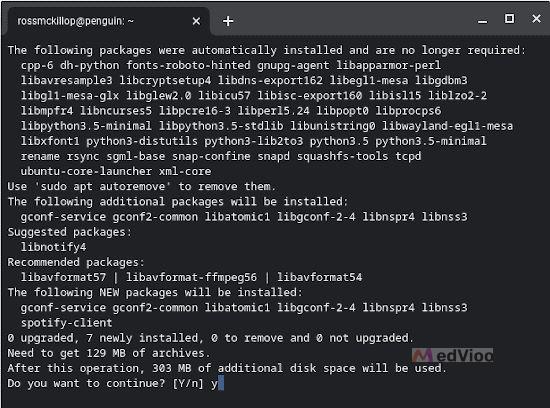Click 'Need to get 129 MB of archives.' line
This screenshot has height=408, width=550.
[x=109, y=353]
